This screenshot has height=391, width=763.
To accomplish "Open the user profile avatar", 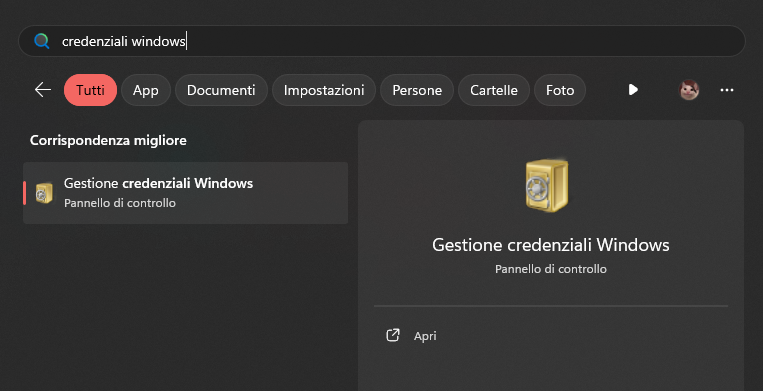I will [x=689, y=90].
